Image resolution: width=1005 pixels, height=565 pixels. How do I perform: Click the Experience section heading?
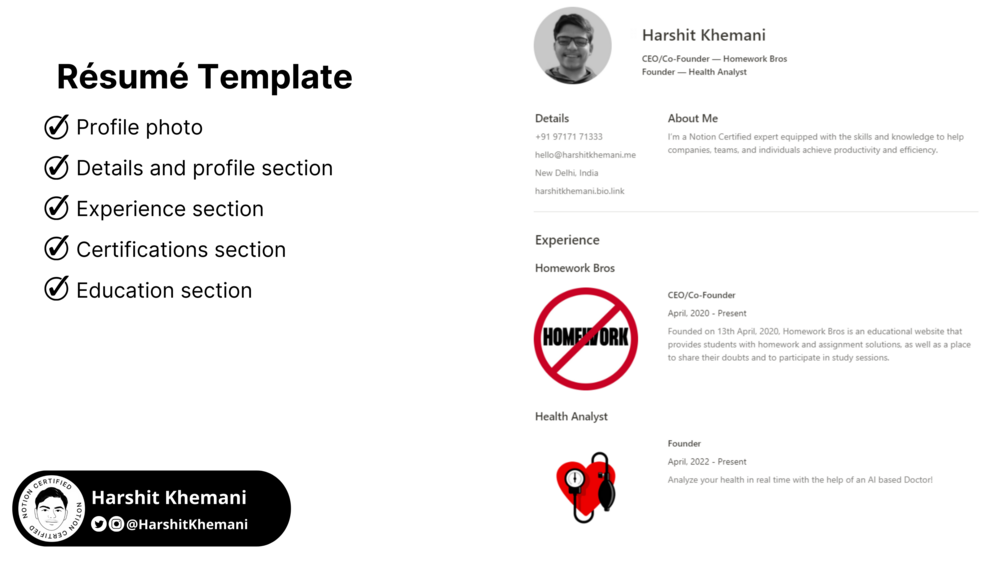pyautogui.click(x=567, y=240)
